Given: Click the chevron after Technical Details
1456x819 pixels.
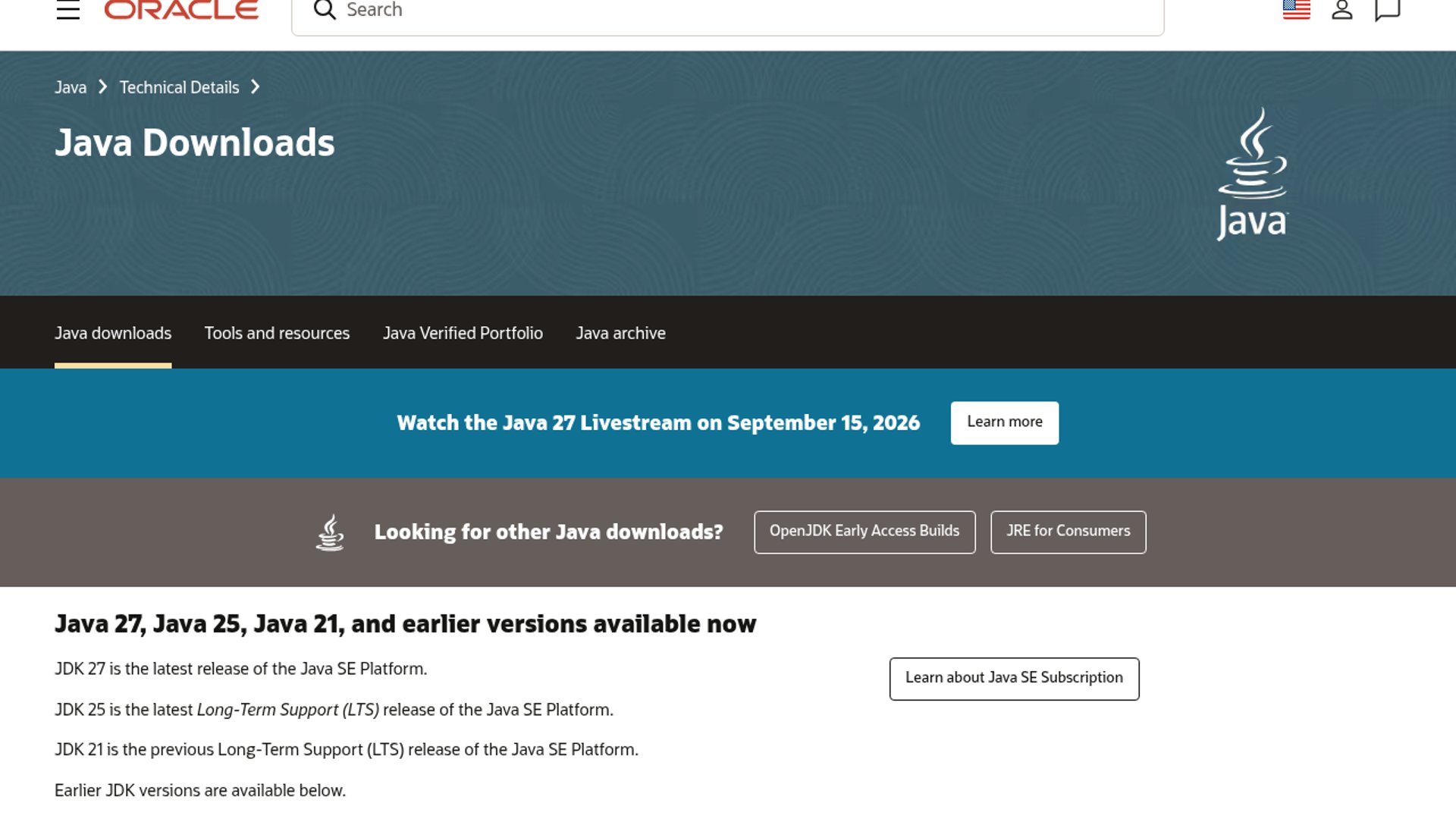Looking at the screenshot, I should point(256,87).
